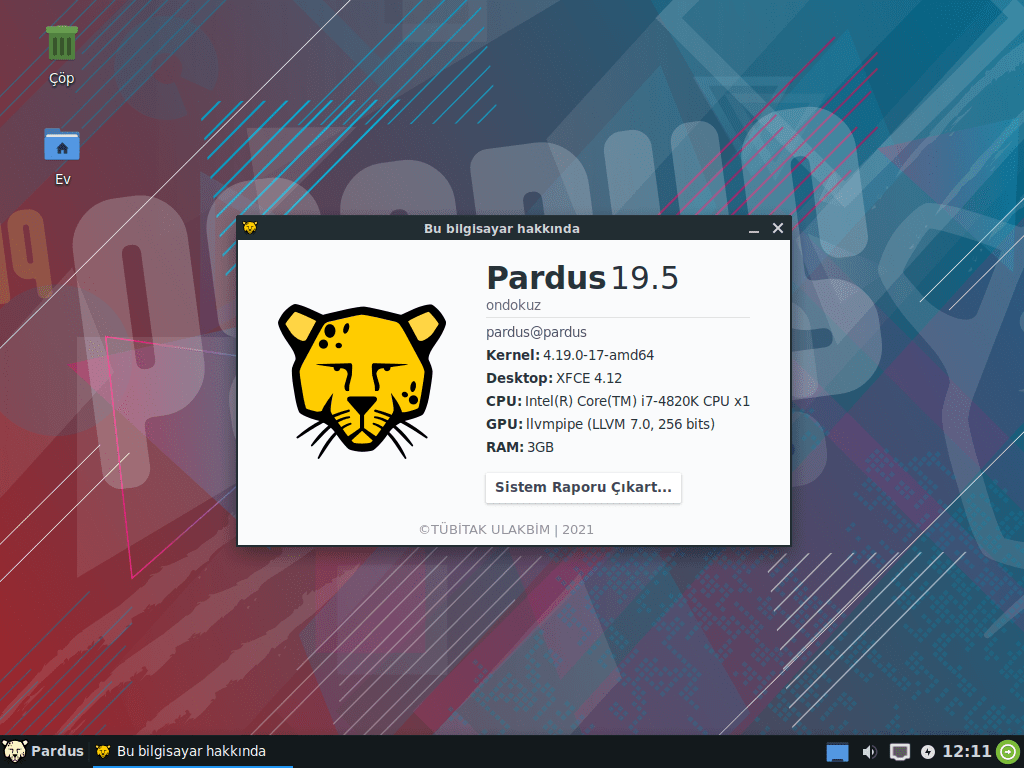1024x768 pixels.
Task: Click the CPU info text line
Action: pyautogui.click(x=617, y=401)
